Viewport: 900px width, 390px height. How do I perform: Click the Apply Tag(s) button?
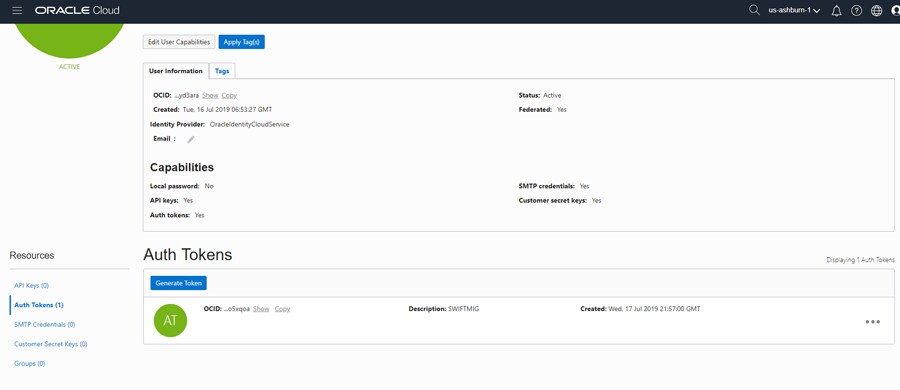(242, 42)
